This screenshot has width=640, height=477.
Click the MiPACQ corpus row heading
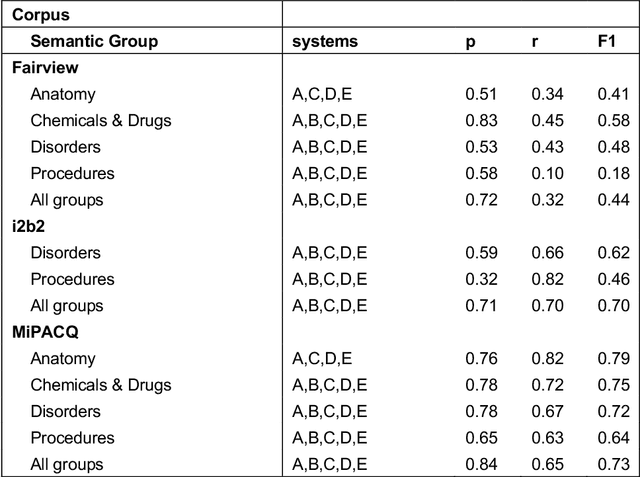(x=46, y=332)
